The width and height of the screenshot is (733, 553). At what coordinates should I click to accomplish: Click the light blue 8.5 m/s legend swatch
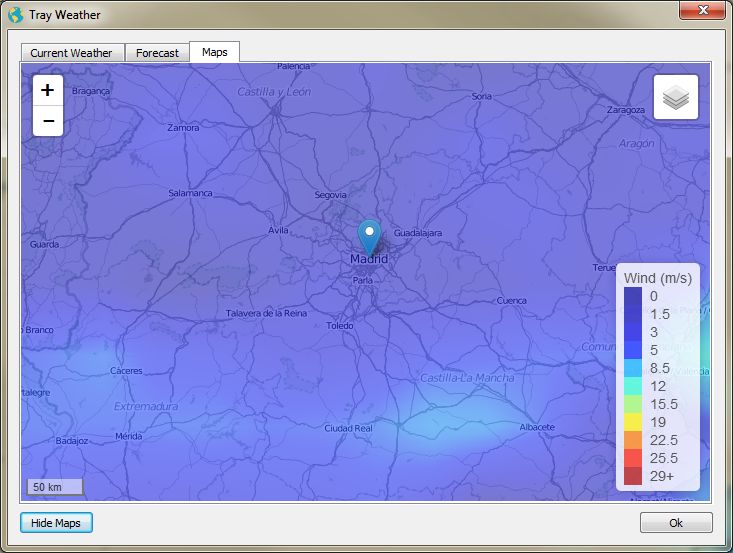[x=632, y=368]
